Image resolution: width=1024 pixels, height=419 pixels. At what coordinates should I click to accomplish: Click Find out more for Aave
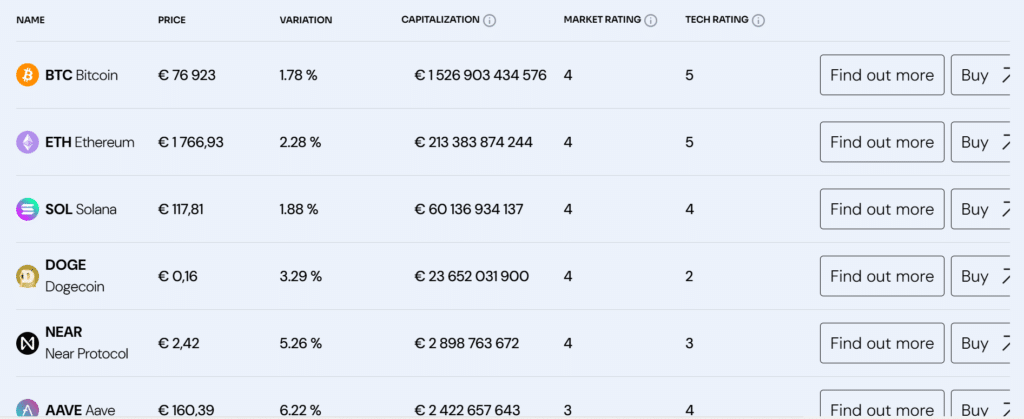pos(882,405)
